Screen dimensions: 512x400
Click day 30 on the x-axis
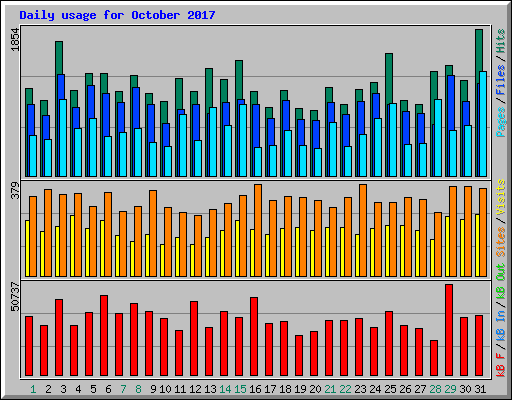(x=465, y=389)
